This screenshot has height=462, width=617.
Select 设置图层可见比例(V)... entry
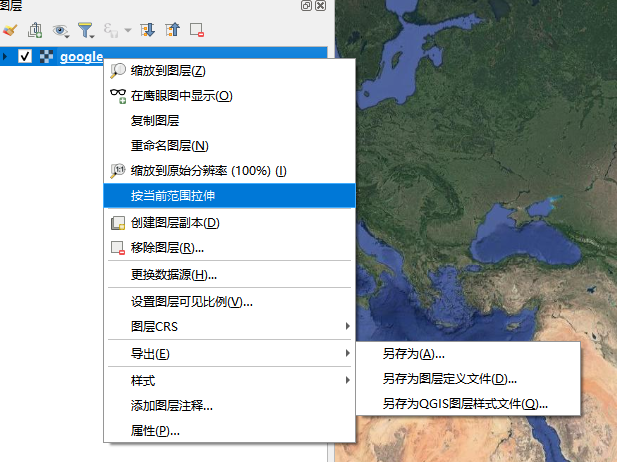click(229, 302)
